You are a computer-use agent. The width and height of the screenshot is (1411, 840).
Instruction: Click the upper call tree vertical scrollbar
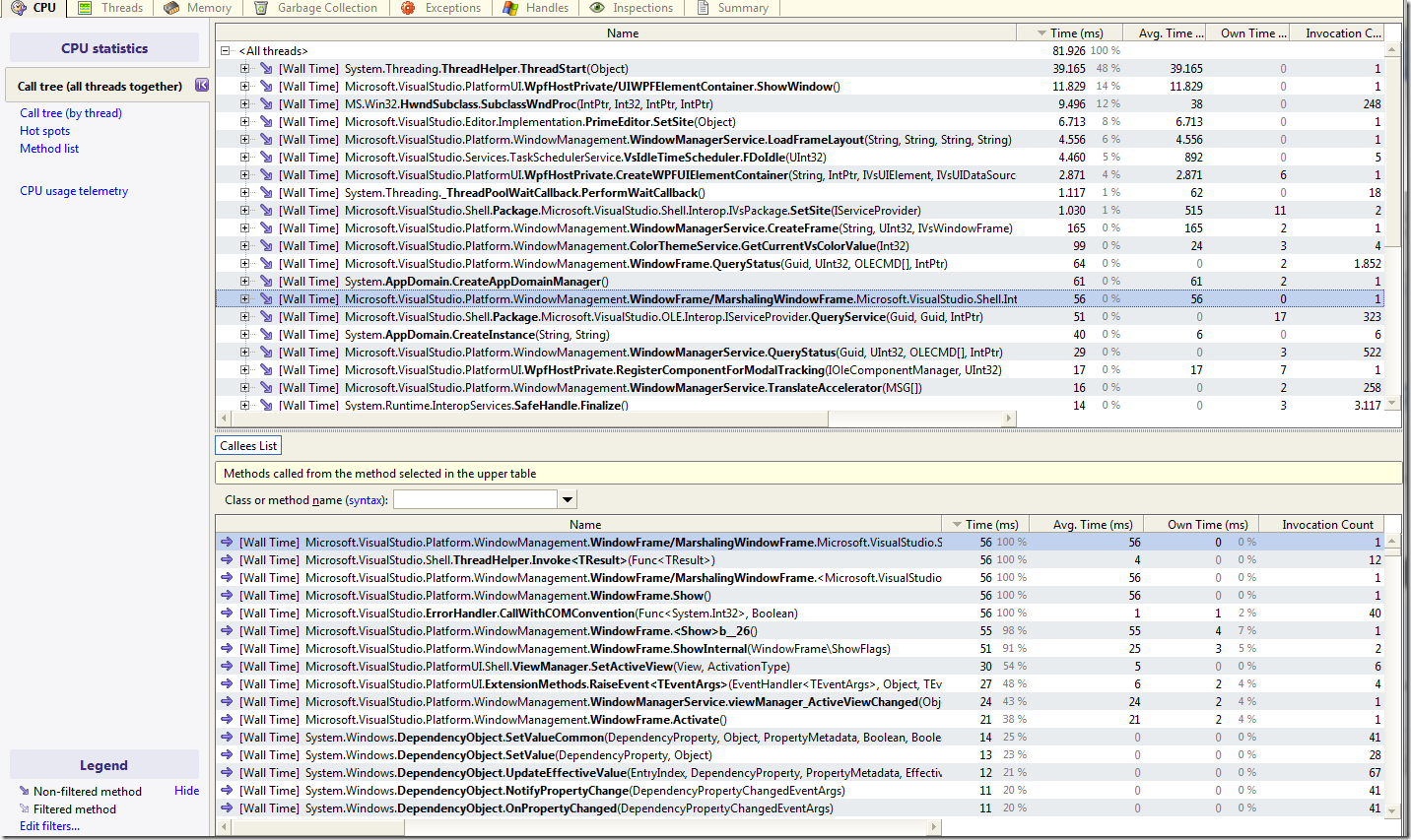[1392, 226]
